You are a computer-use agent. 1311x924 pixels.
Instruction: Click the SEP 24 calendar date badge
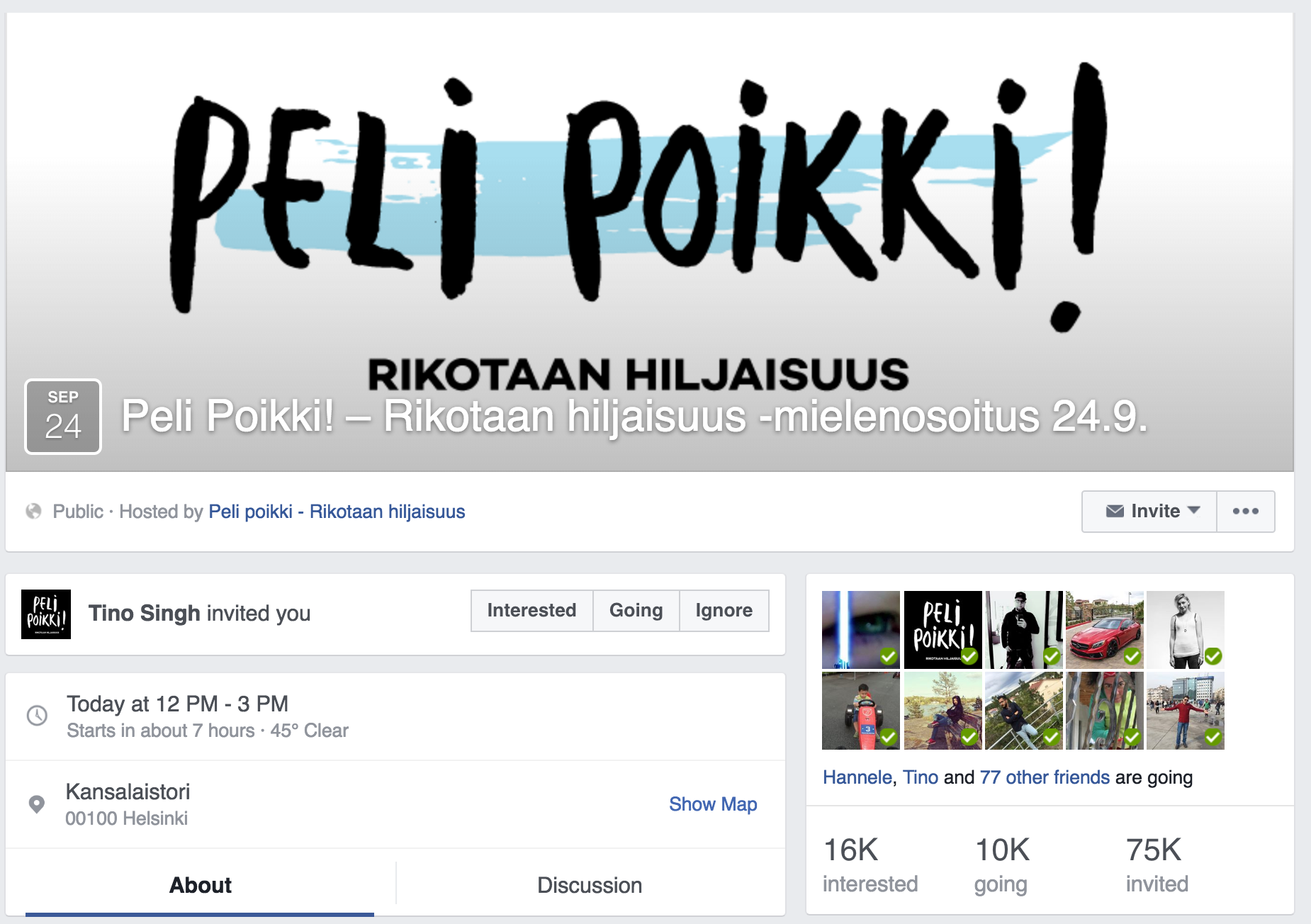63,417
